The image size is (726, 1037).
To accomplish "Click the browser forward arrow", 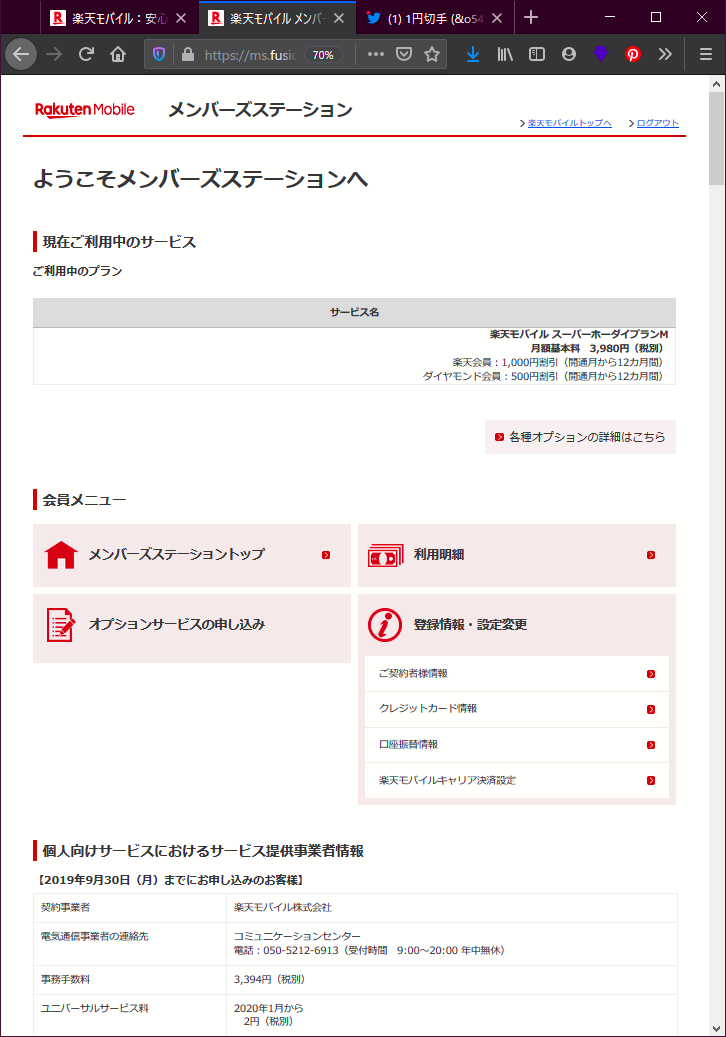I will (x=54, y=54).
